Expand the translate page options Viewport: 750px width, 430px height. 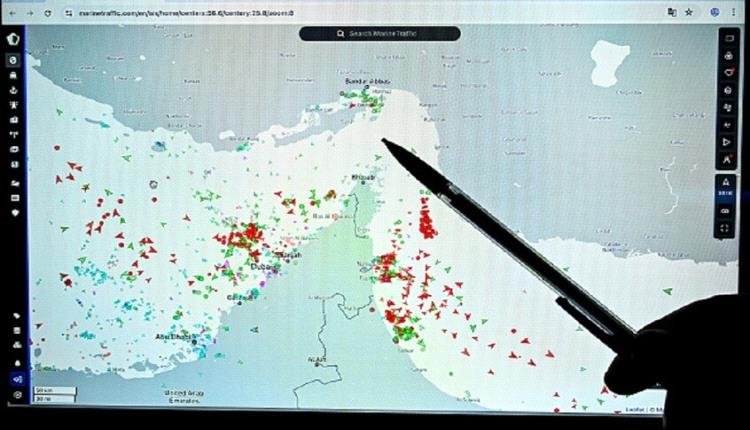(670, 12)
